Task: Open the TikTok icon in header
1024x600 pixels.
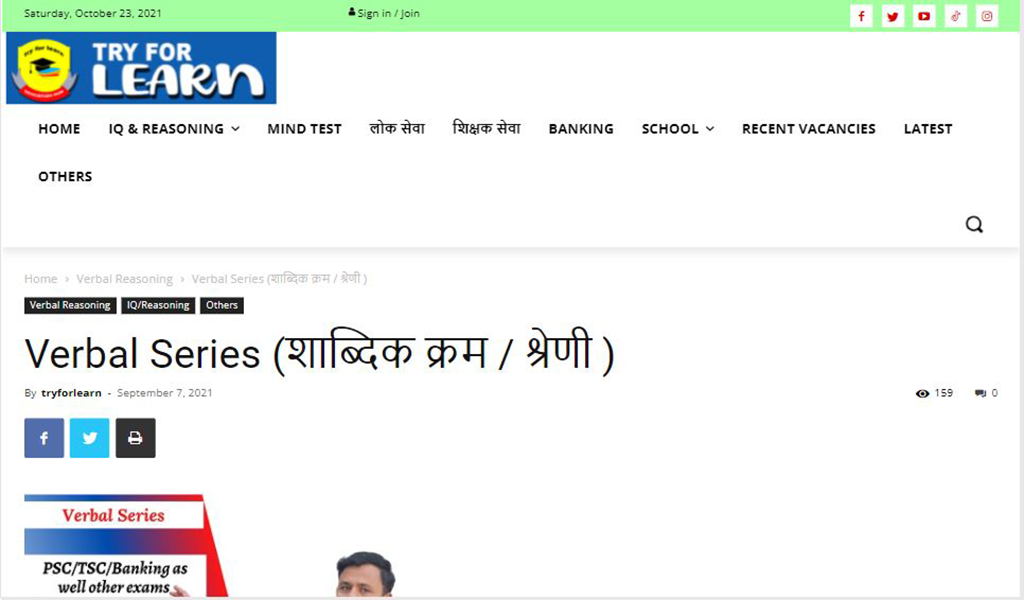Action: [955, 16]
